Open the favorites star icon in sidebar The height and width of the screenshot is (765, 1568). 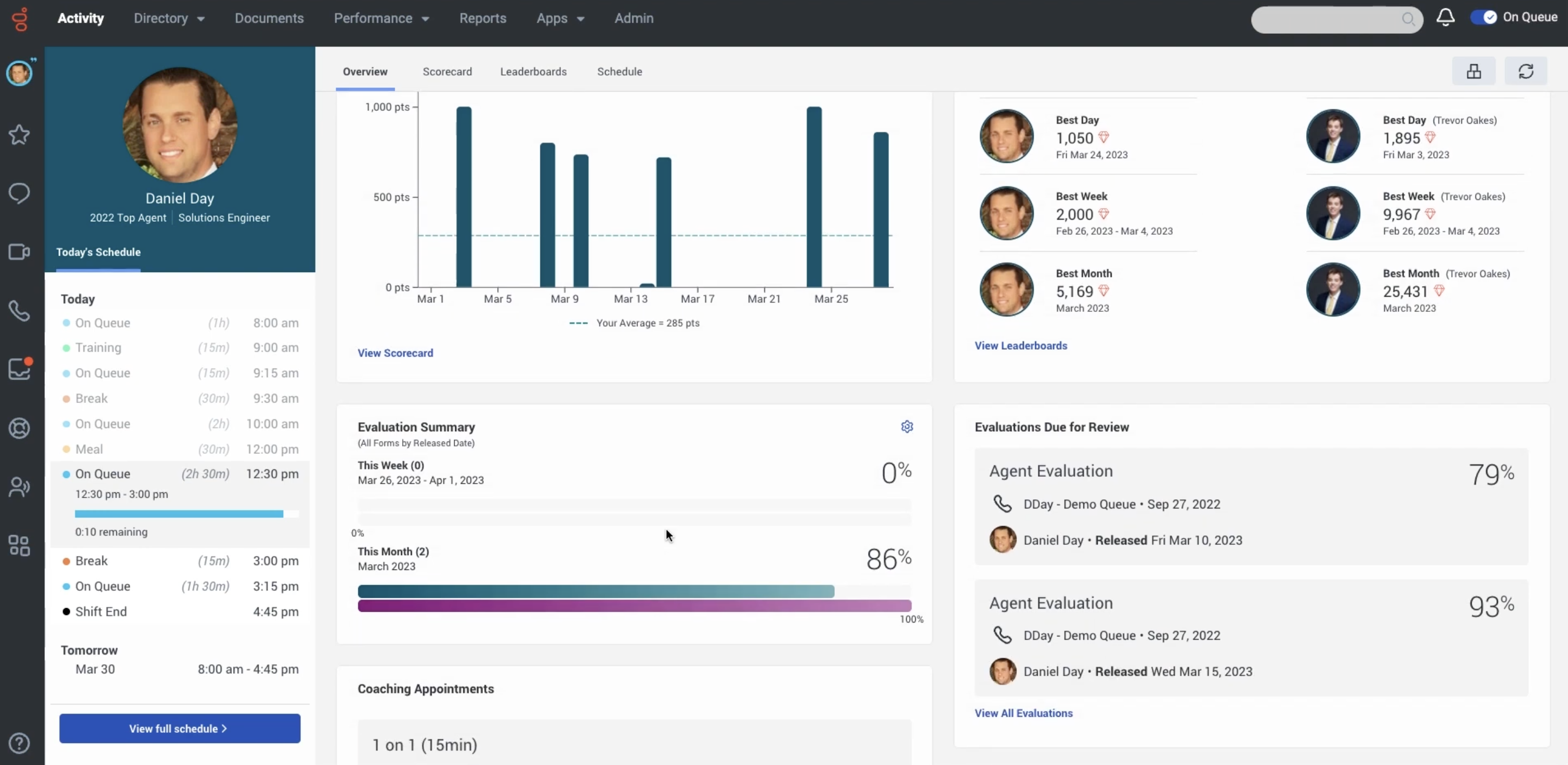pyautogui.click(x=19, y=134)
